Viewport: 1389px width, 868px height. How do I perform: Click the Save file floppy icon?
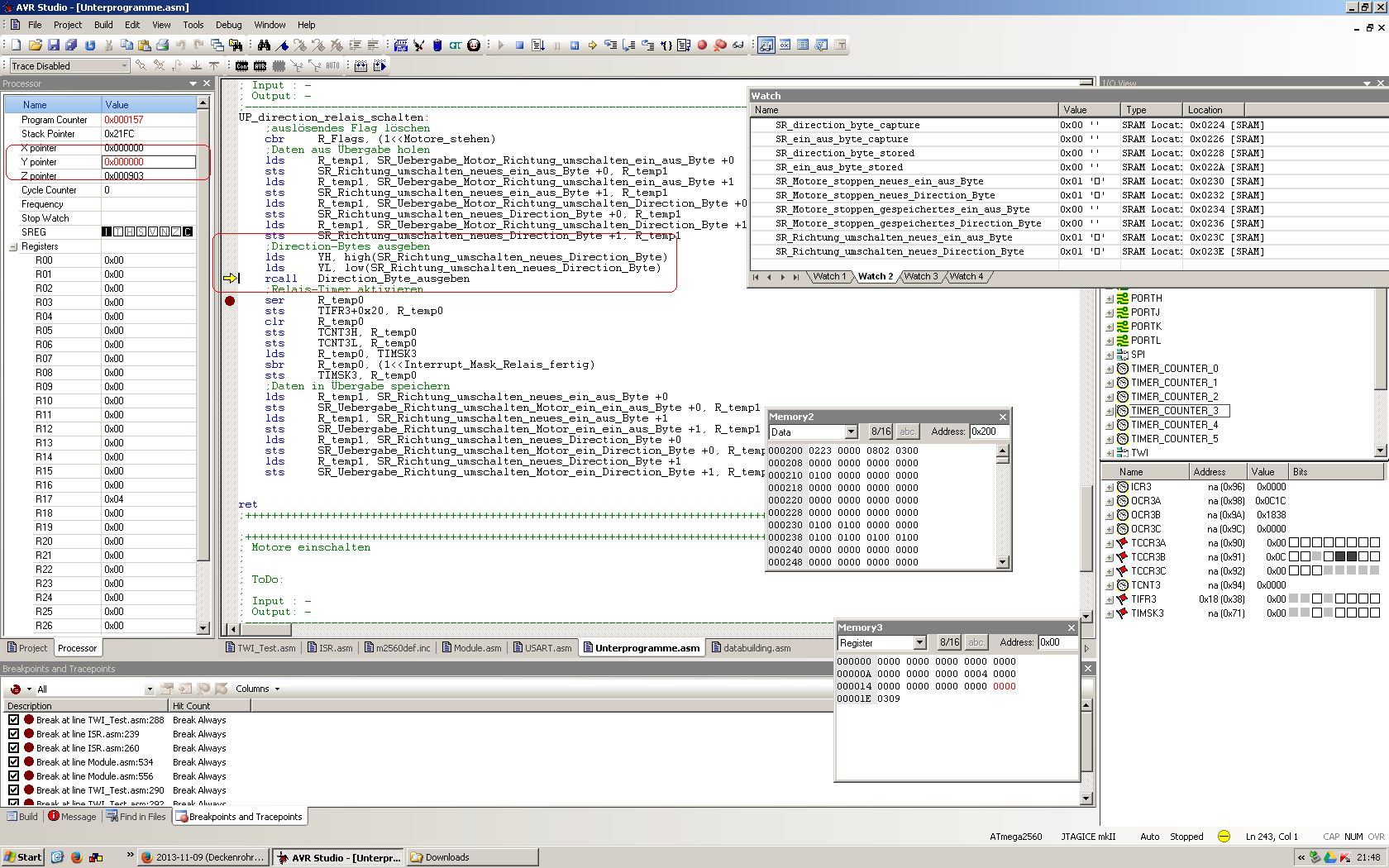54,45
